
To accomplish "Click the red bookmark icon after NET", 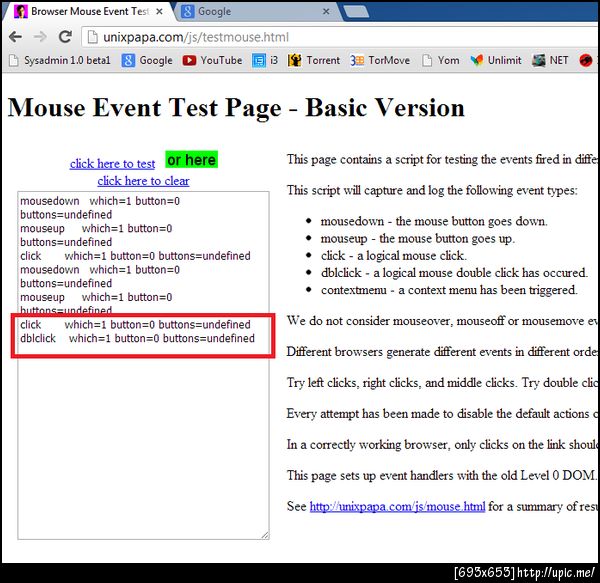I will [585, 60].
